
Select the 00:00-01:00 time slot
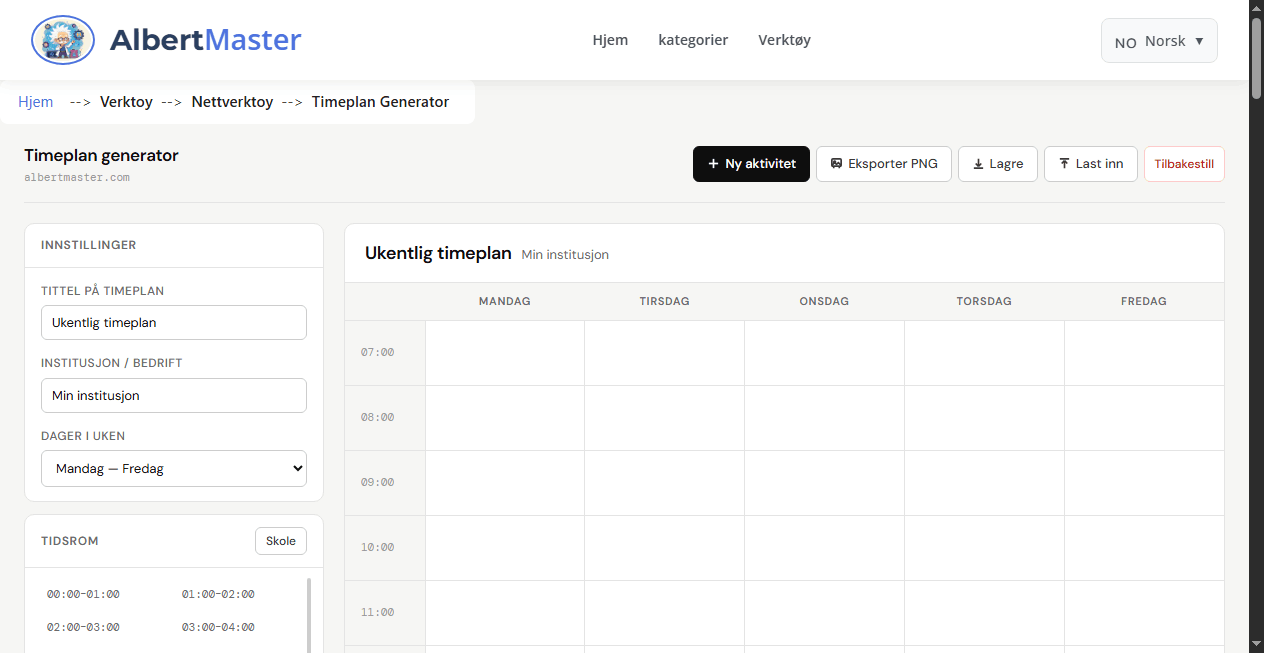(x=82, y=593)
